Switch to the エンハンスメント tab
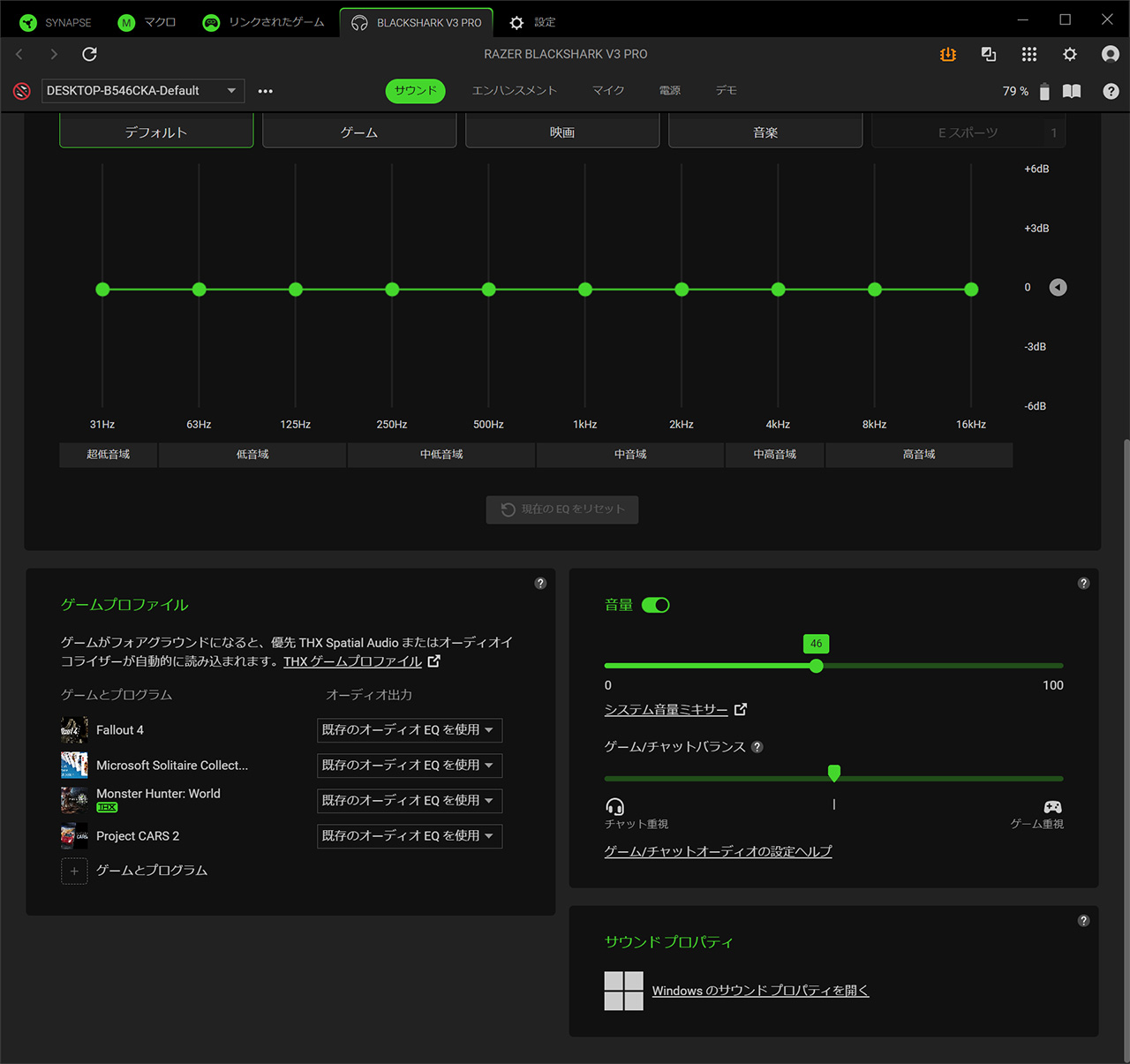The width and height of the screenshot is (1130, 1064). pos(514,91)
